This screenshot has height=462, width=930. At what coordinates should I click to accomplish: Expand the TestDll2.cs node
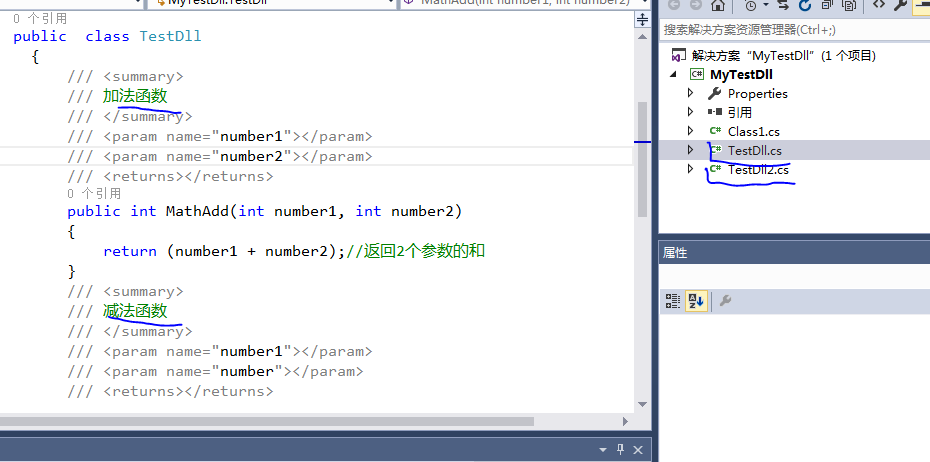(x=690, y=168)
